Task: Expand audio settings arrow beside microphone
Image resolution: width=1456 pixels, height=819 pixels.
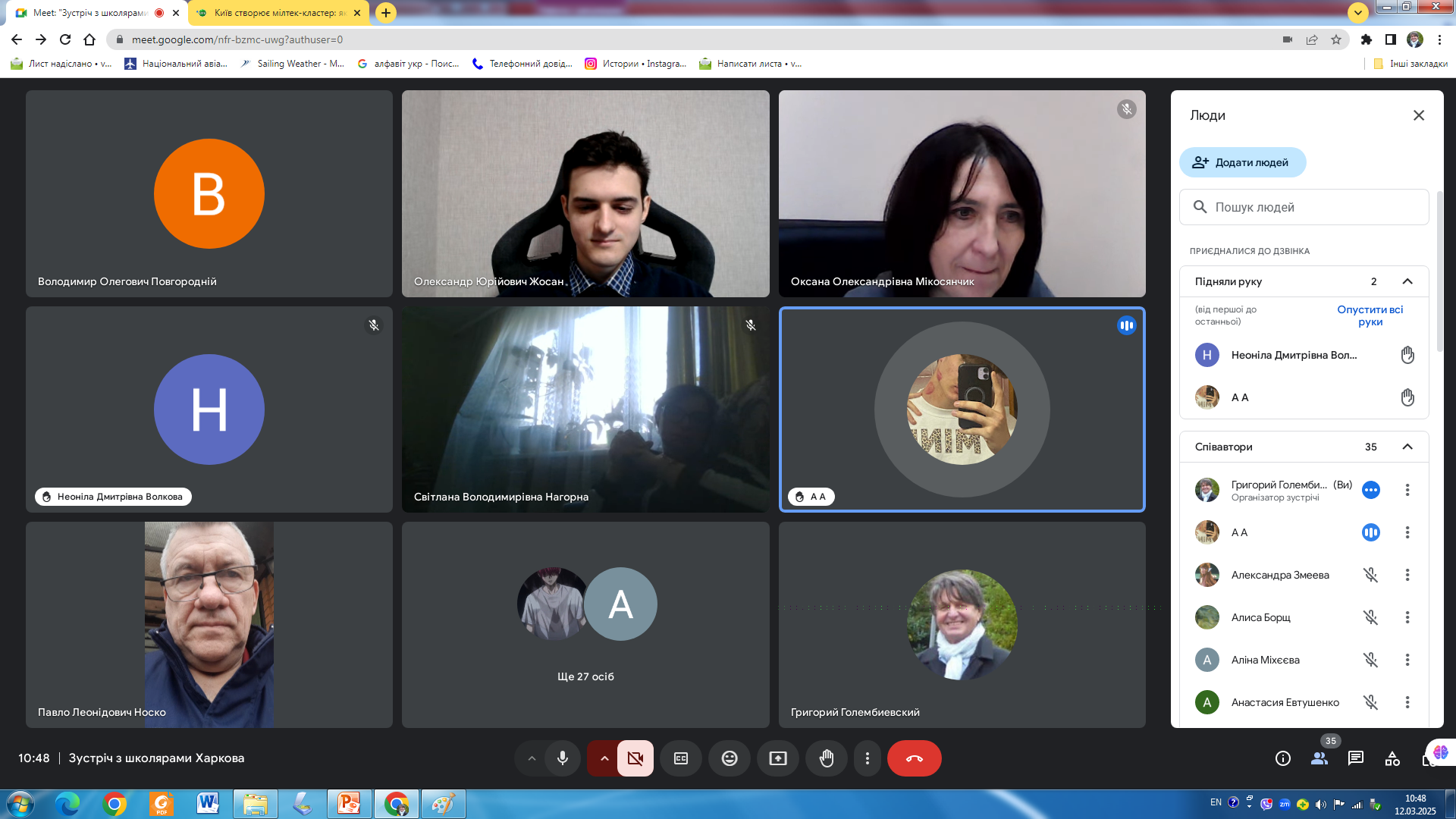Action: pos(532,758)
